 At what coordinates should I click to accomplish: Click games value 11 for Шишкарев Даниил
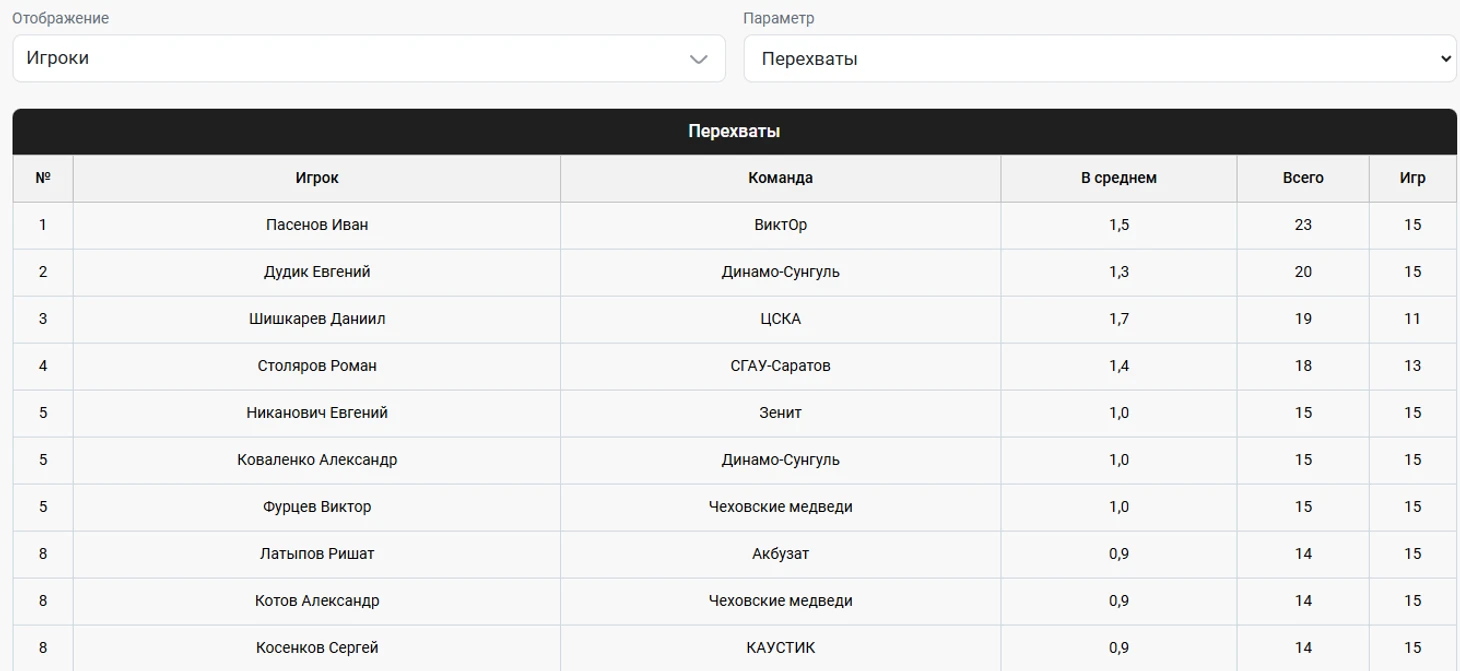coord(1413,319)
